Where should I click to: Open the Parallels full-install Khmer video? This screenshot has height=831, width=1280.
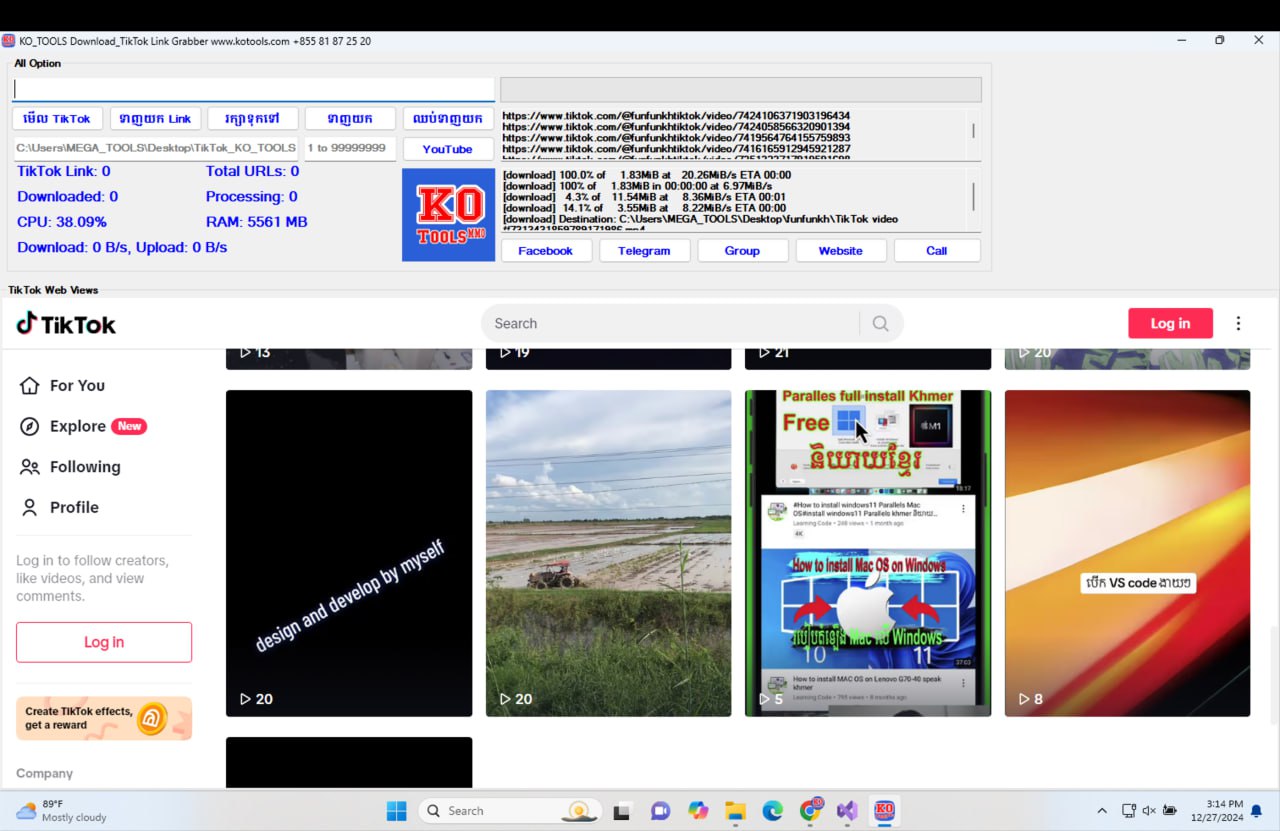pos(868,553)
